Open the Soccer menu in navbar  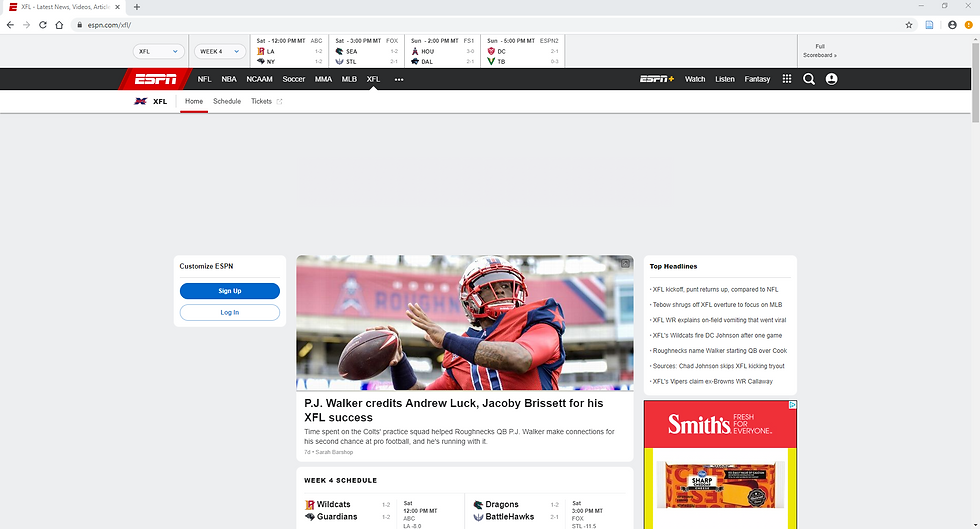[294, 79]
